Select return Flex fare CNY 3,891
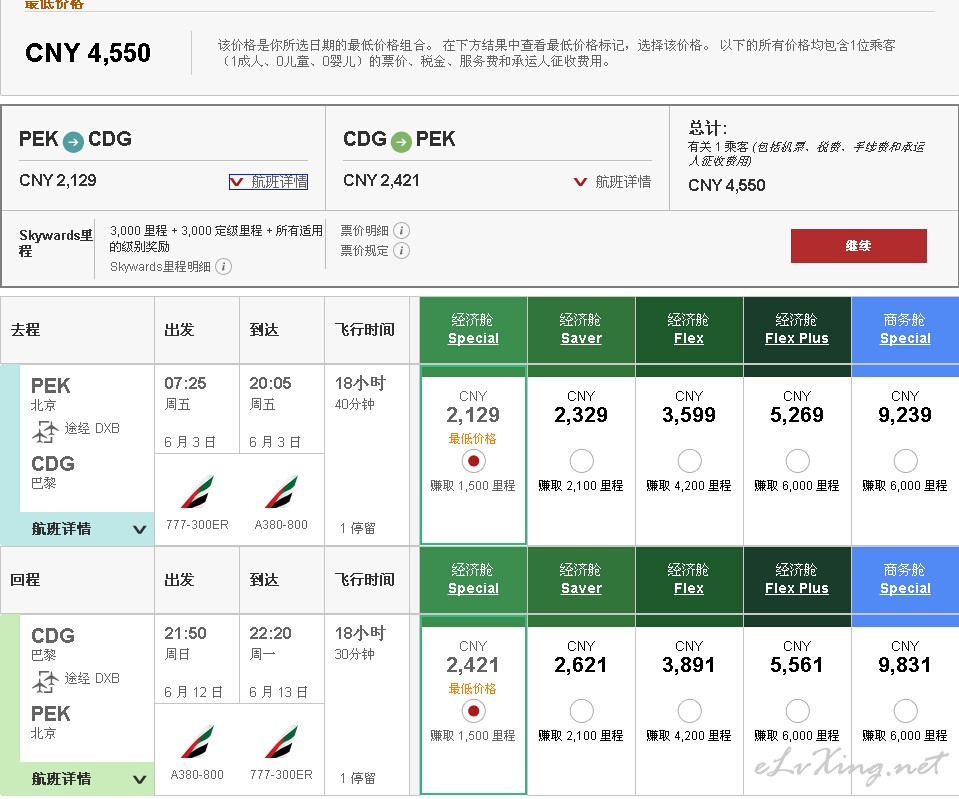The width and height of the screenshot is (959, 799). click(689, 711)
